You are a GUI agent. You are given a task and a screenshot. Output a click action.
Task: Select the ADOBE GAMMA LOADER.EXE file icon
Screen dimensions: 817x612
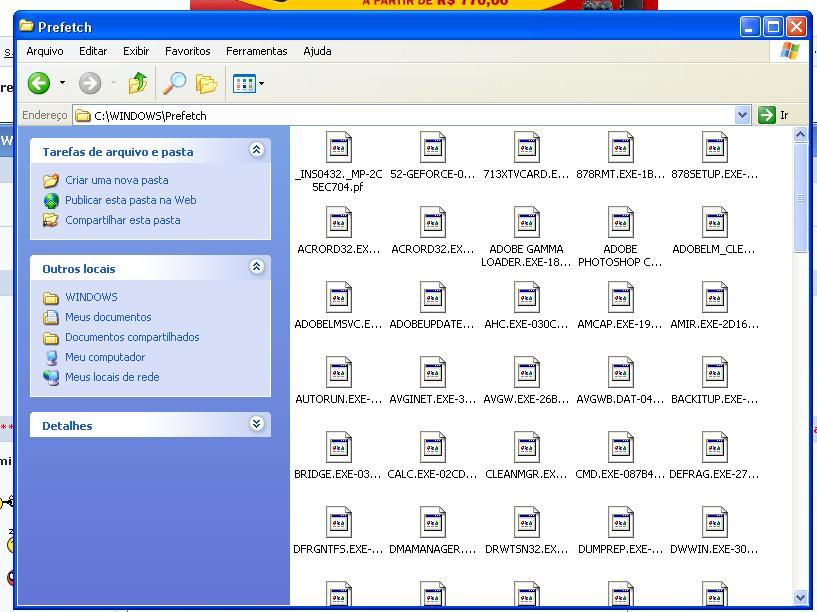tap(527, 222)
